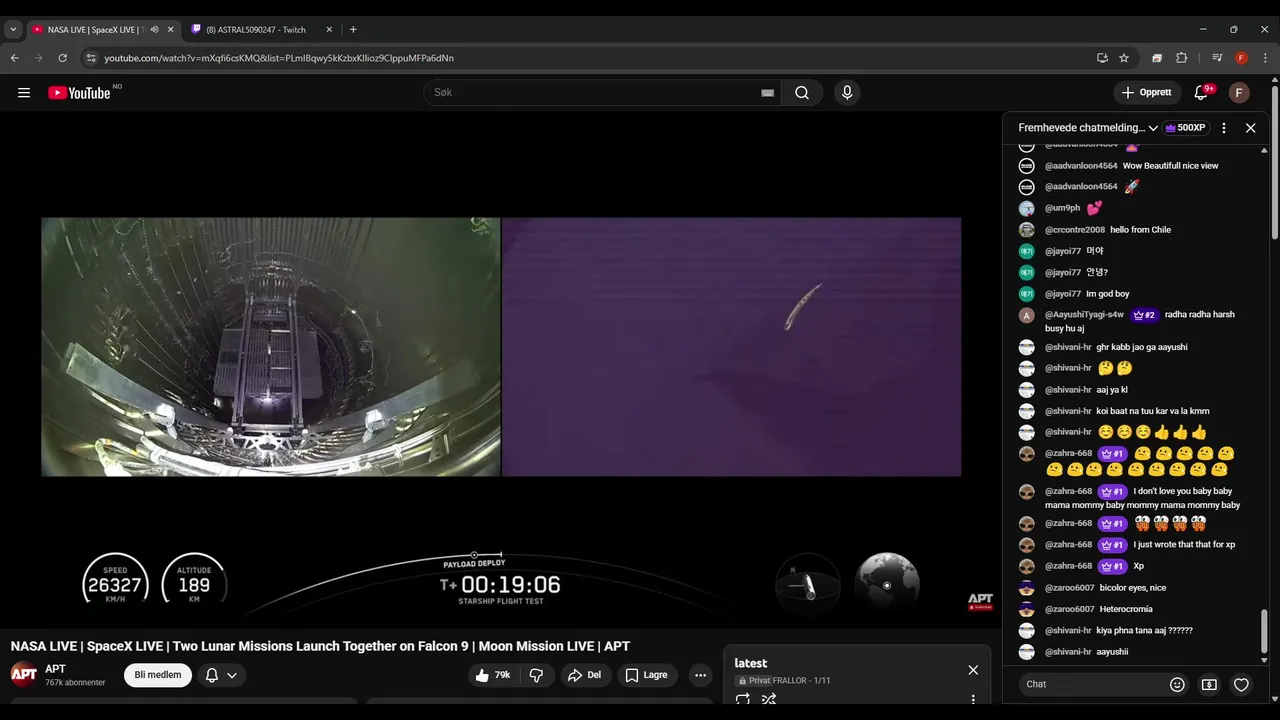Select @um9ph chat username
The width and height of the screenshot is (1280, 720).
pos(1063,208)
